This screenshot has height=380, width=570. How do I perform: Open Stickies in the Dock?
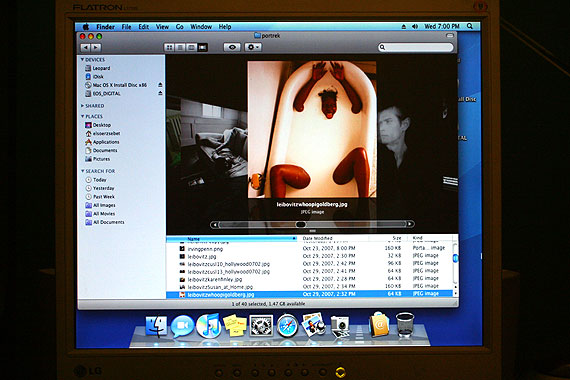pos(234,325)
